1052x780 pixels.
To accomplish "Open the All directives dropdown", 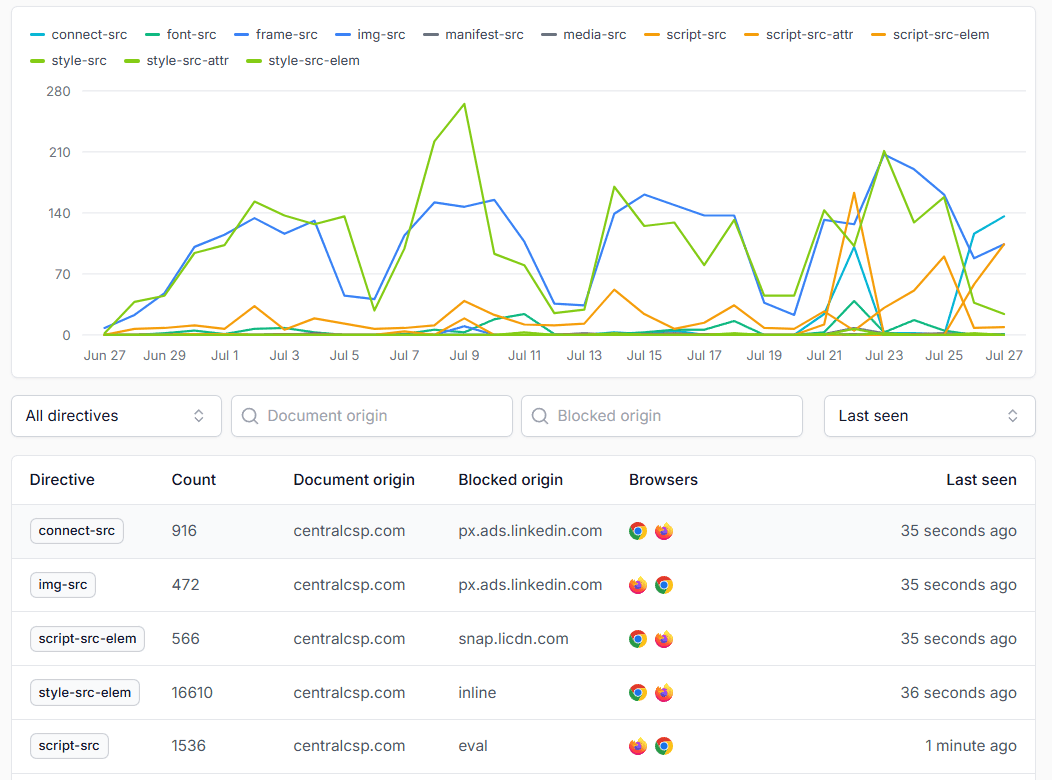I will coord(116,416).
